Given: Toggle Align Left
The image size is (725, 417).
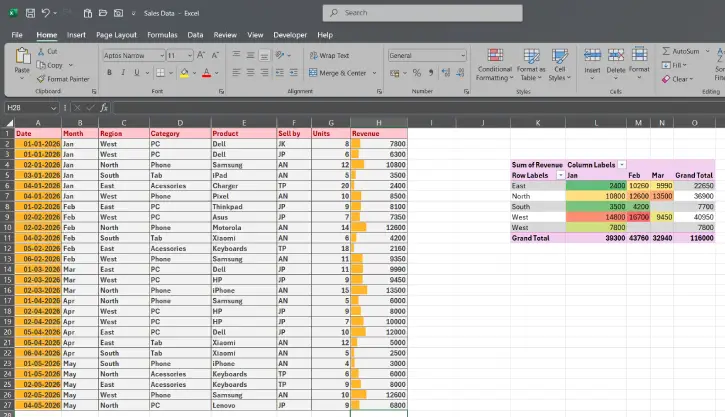Looking at the screenshot, I should pyautogui.click(x=236, y=73).
